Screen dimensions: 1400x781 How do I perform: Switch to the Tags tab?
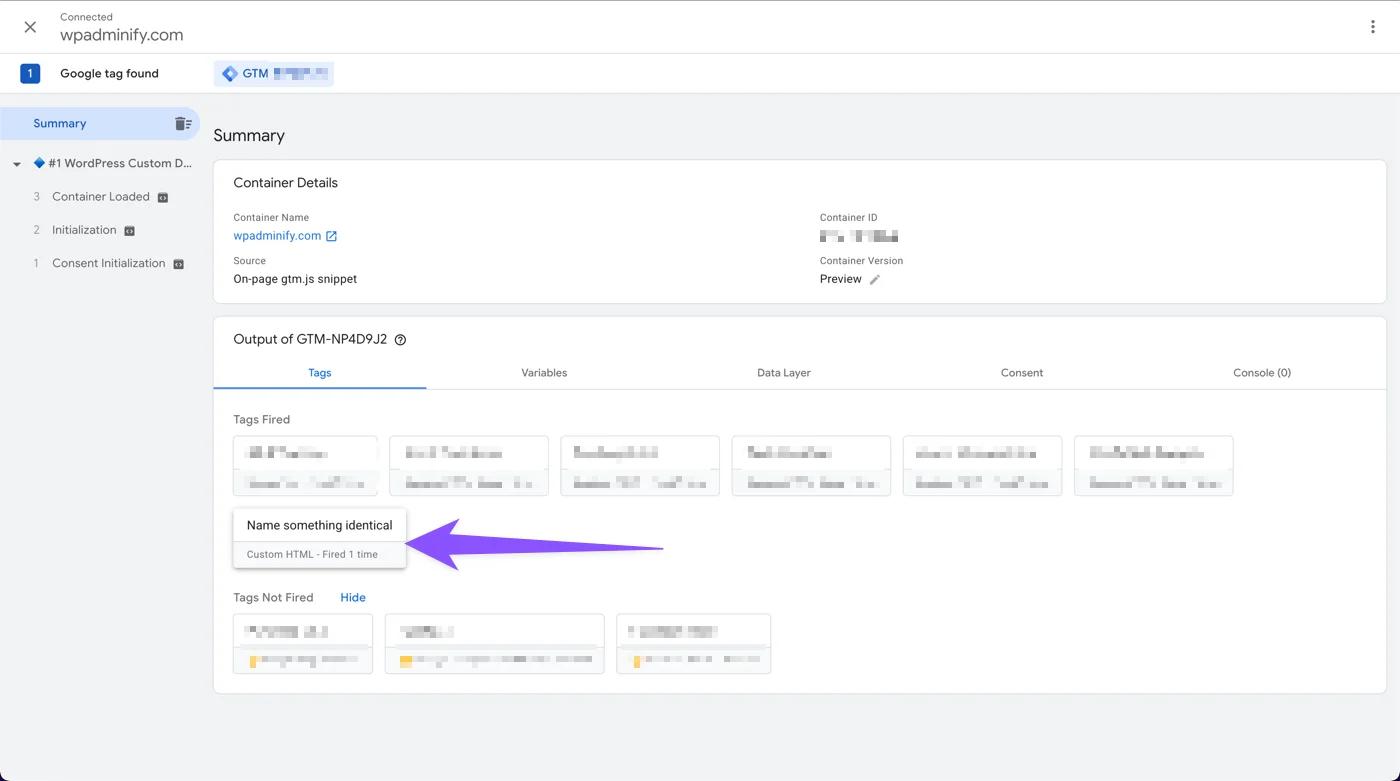pyautogui.click(x=320, y=373)
